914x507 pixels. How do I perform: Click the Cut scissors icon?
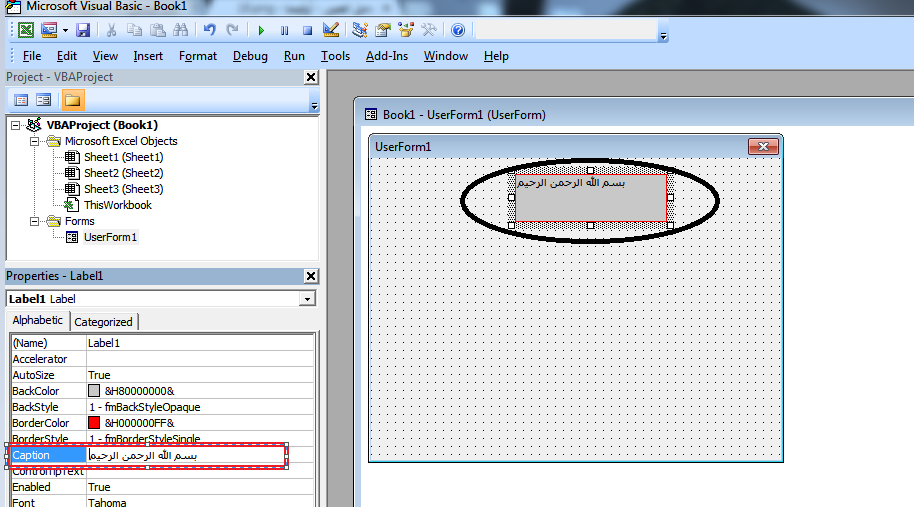click(111, 30)
